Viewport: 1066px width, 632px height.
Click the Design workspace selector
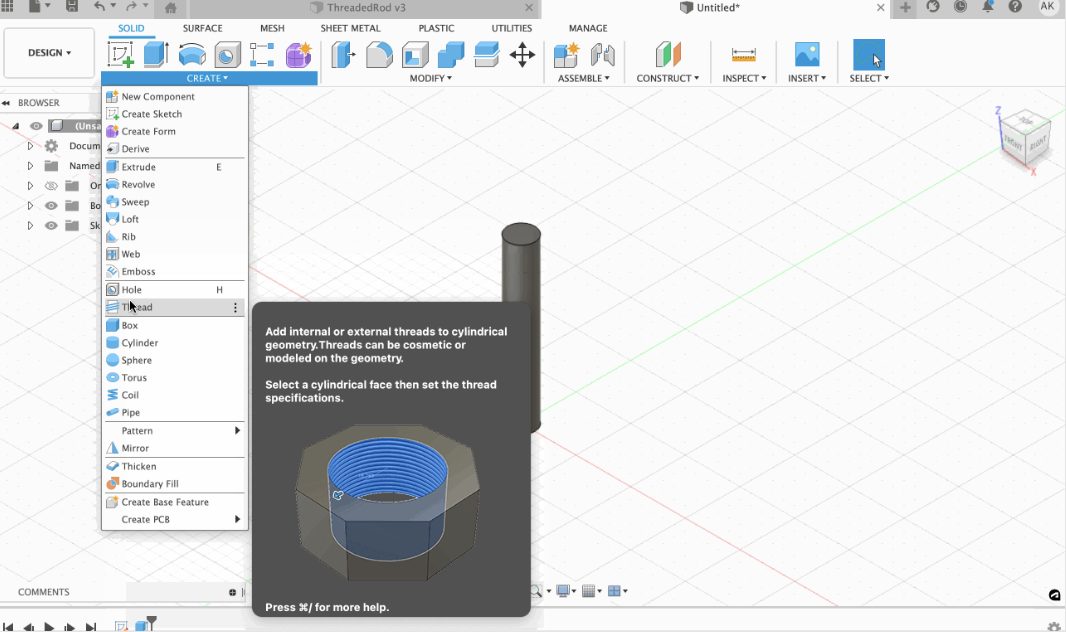pos(48,53)
